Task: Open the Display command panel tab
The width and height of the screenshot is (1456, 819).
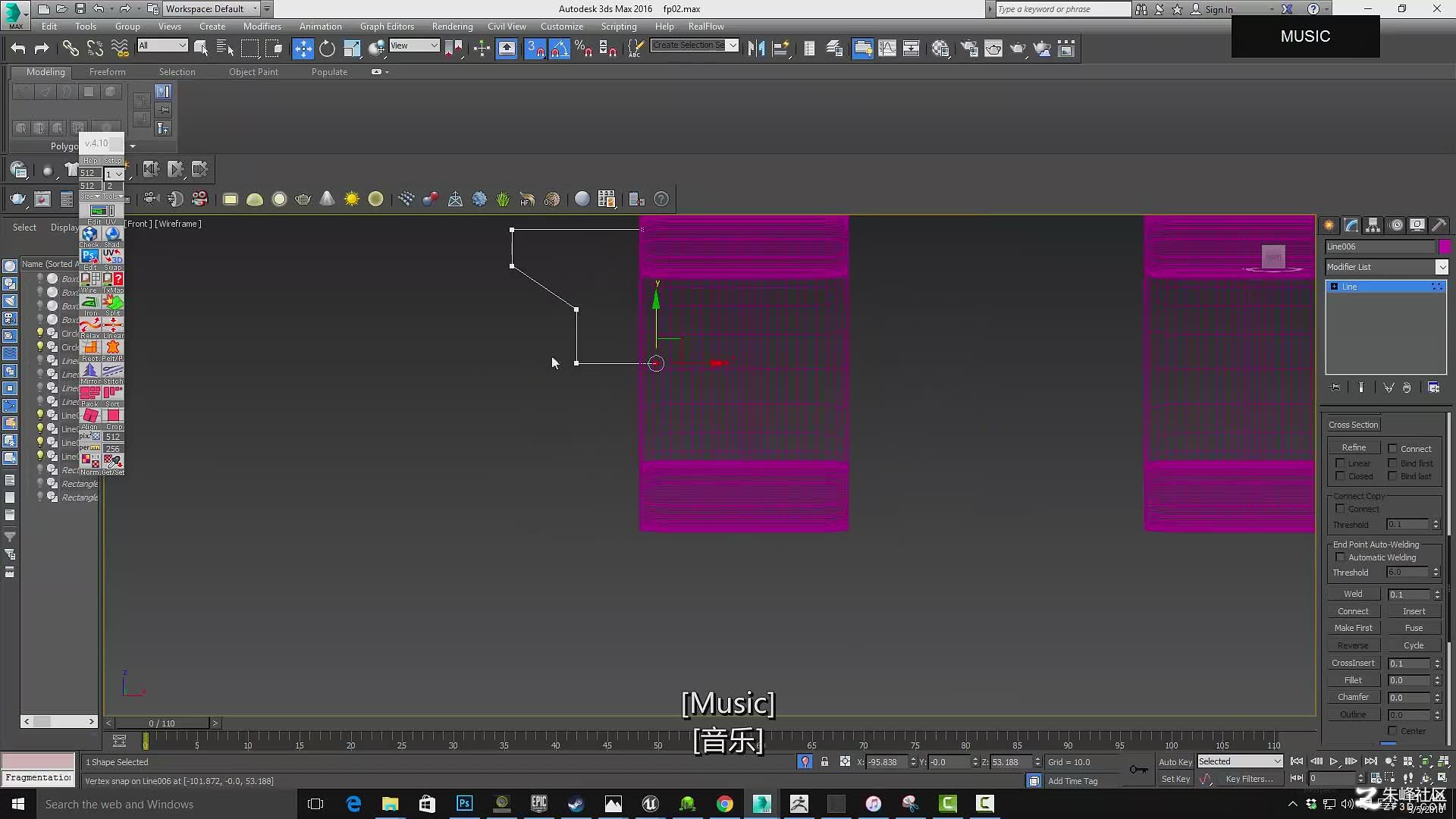Action: tap(1417, 225)
